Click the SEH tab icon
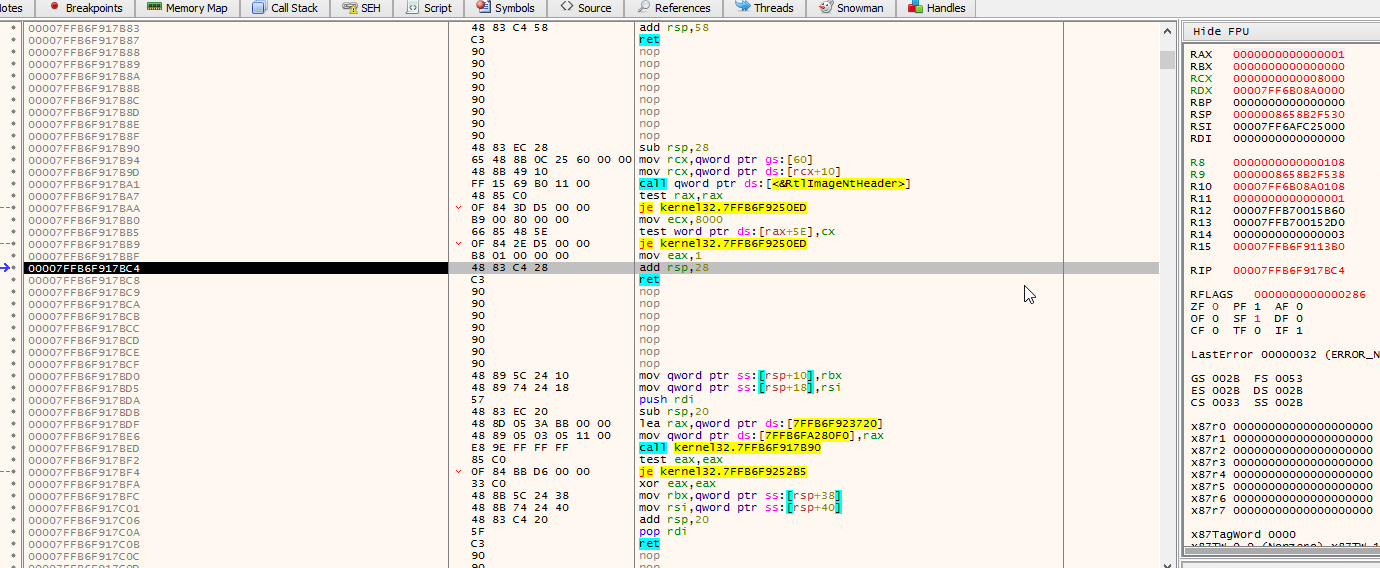Screen dimensions: 1380x568 [349, 7]
